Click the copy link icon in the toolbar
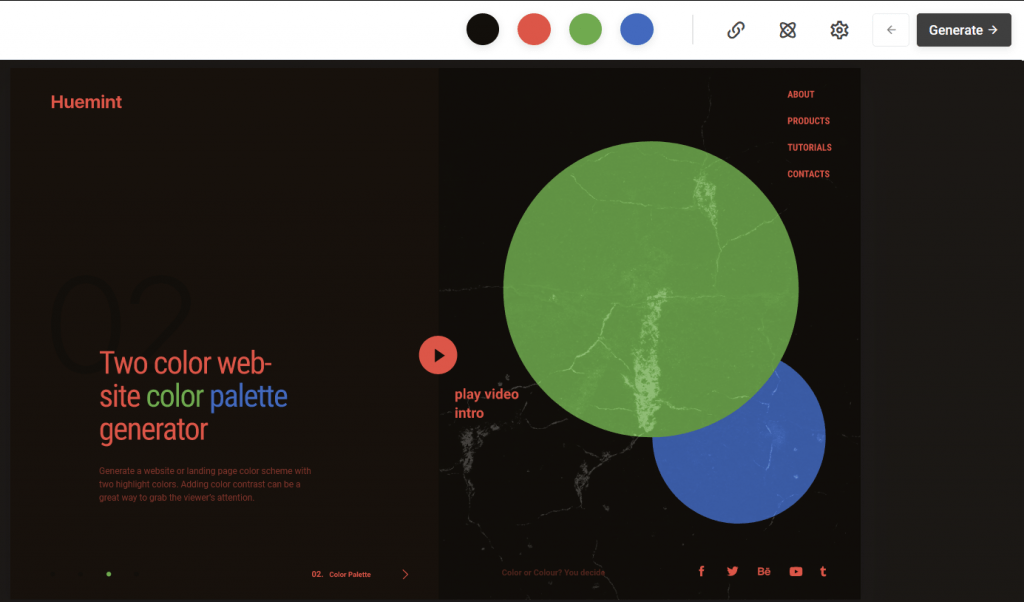This screenshot has height=602, width=1024. 735,29
